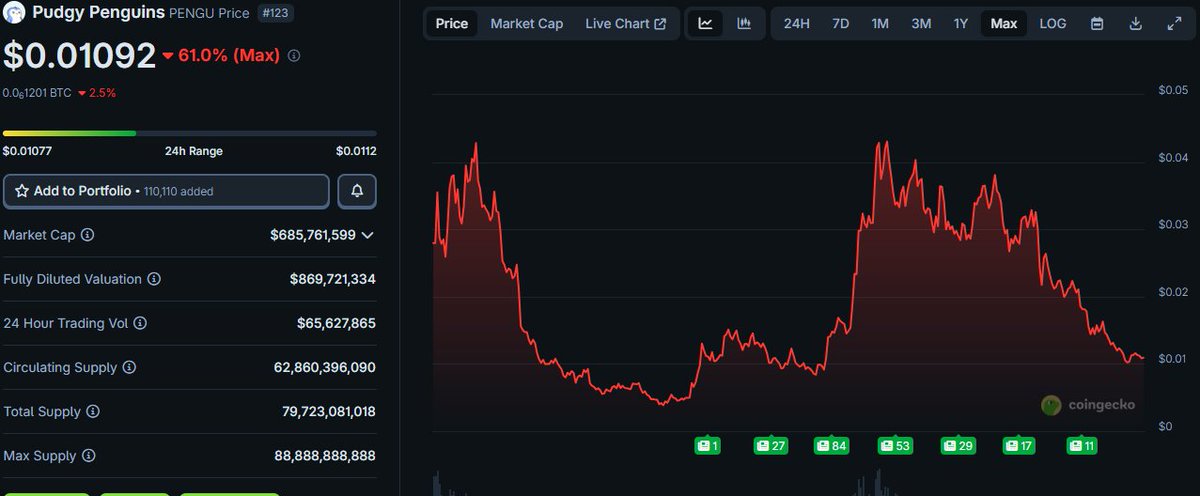
Task: Expand the chart to fullscreen
Action: (1174, 23)
